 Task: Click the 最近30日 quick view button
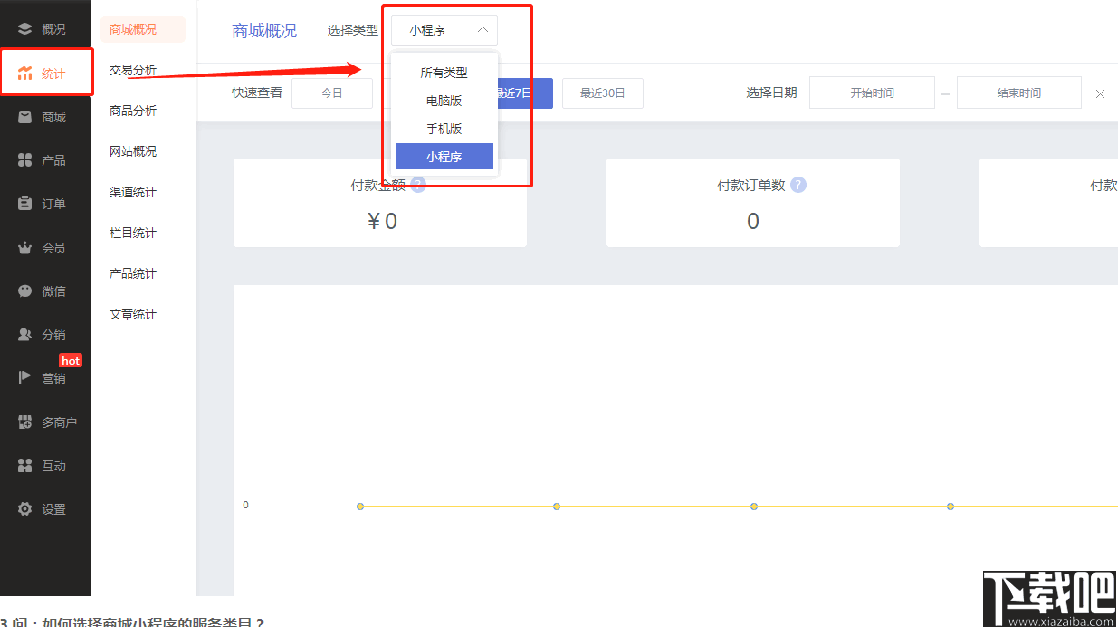[x=602, y=93]
